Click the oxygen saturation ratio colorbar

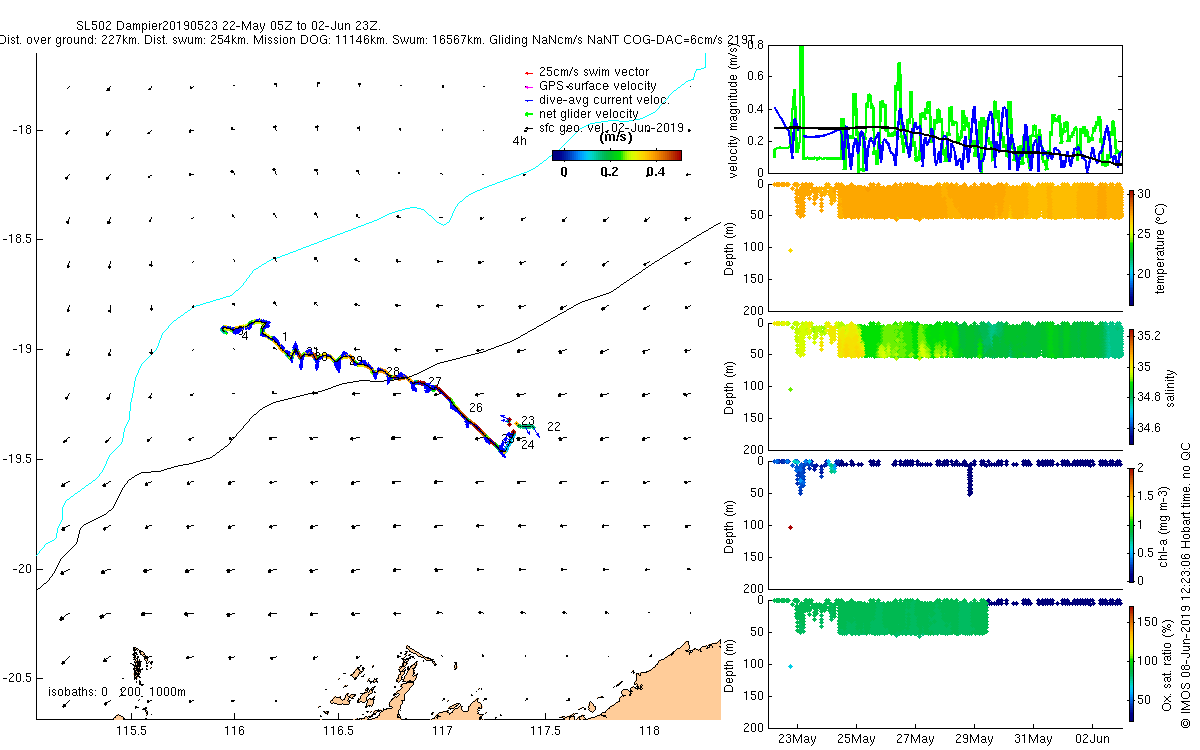coord(1131,663)
